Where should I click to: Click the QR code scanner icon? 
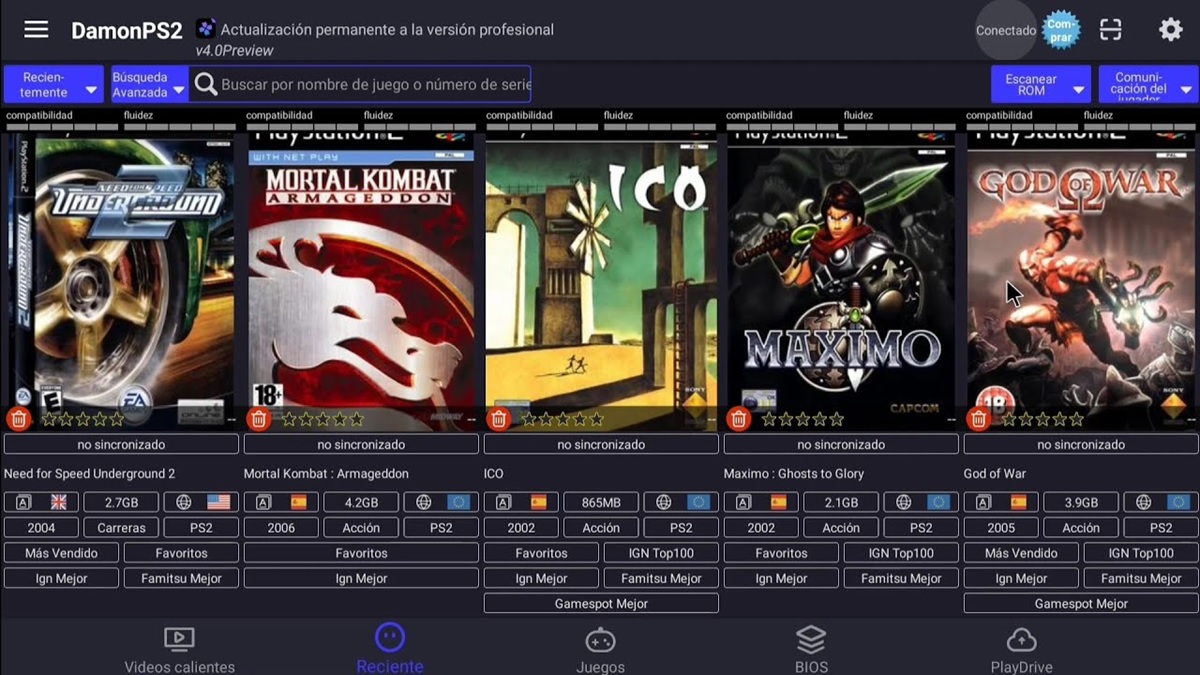1110,29
